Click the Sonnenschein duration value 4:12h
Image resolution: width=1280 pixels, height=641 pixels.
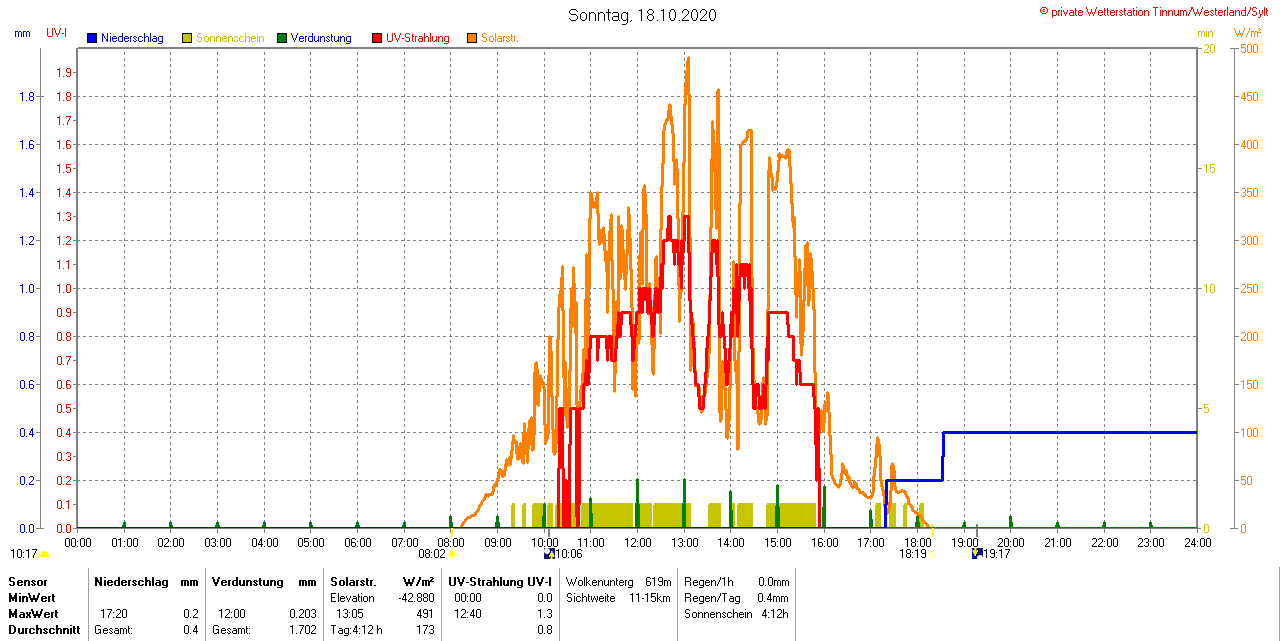coord(776,614)
